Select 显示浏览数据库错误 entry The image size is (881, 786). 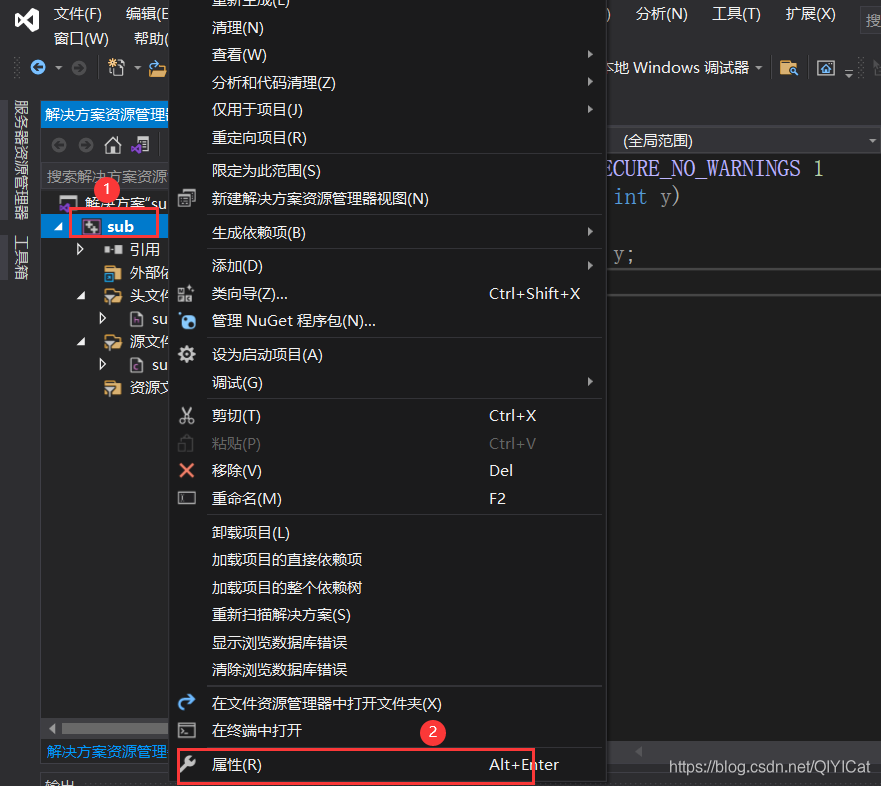click(388, 642)
